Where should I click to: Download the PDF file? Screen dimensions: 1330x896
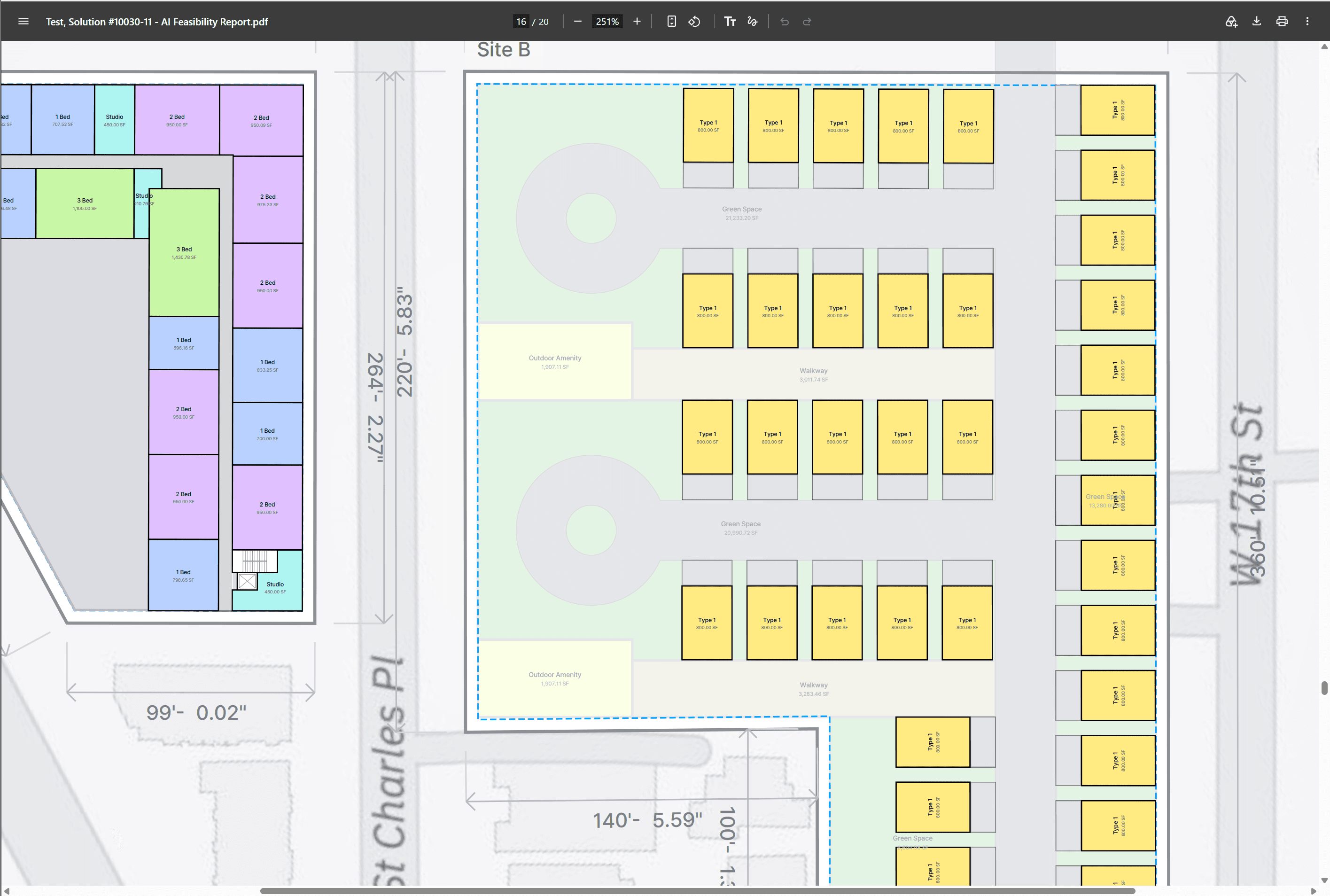tap(1257, 22)
